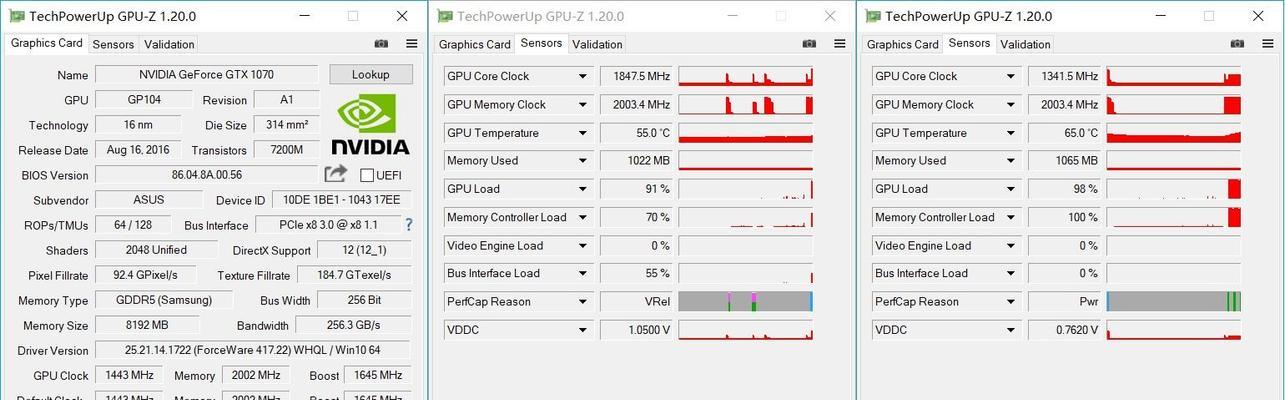Open Validation tab in the right window
The width and height of the screenshot is (1285, 400).
[1025, 44]
